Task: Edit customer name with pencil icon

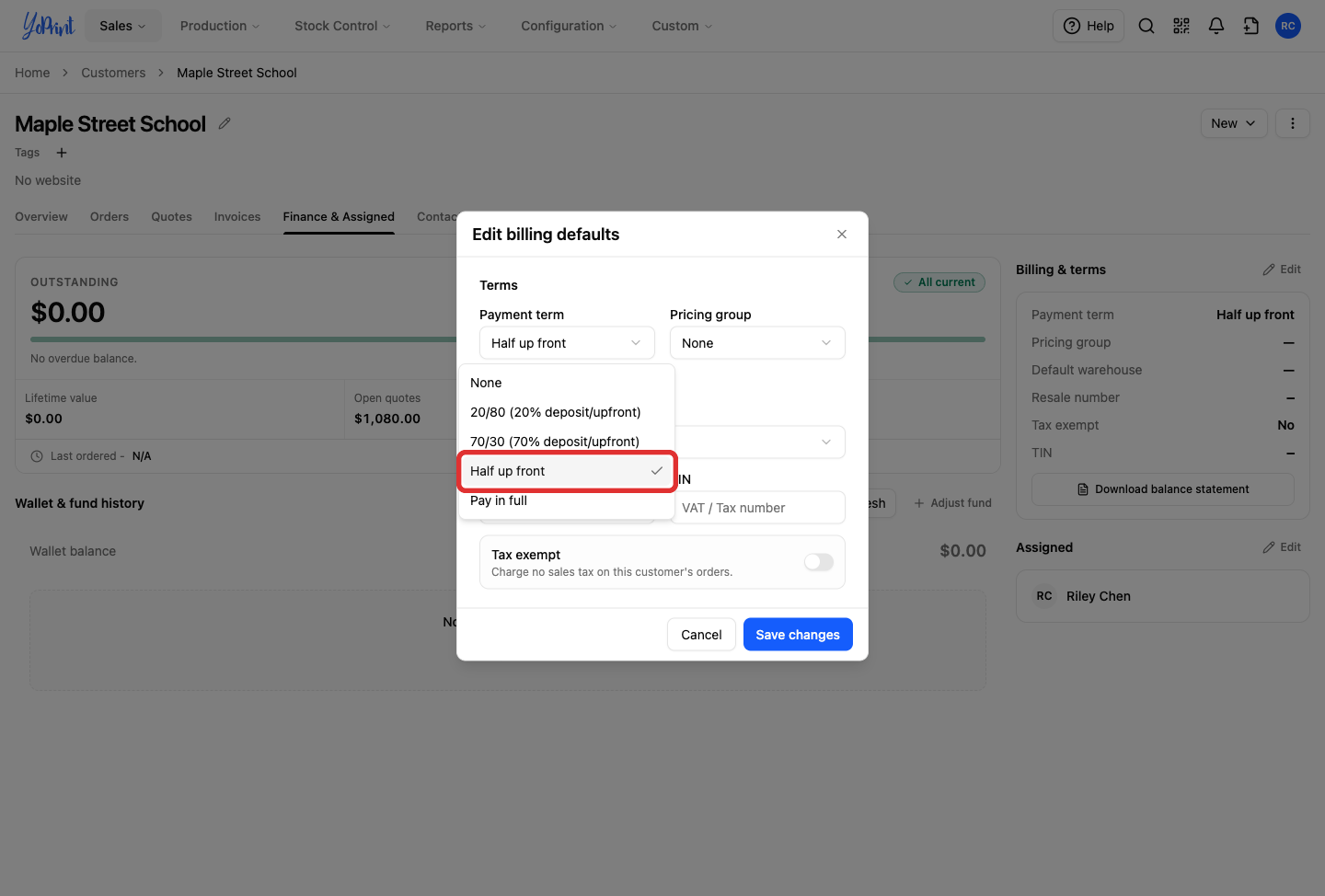Action: (x=225, y=123)
